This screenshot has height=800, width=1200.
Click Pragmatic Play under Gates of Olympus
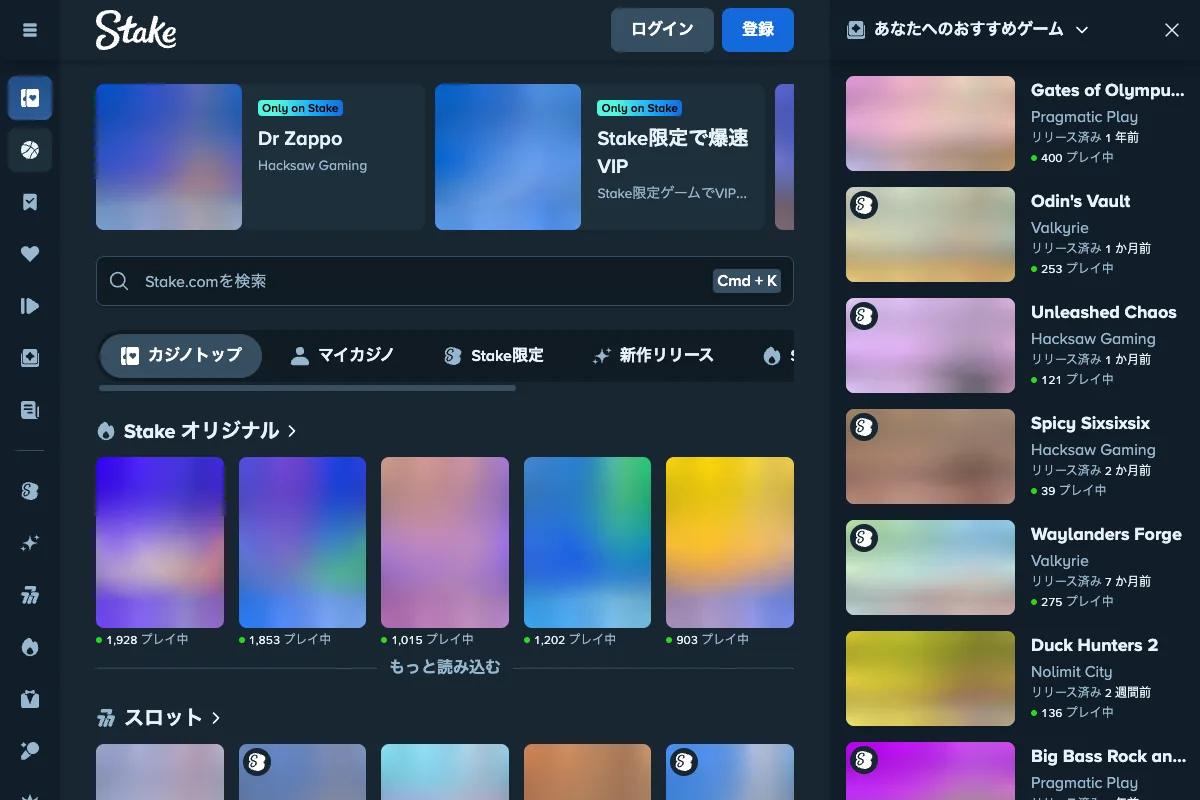(1084, 117)
